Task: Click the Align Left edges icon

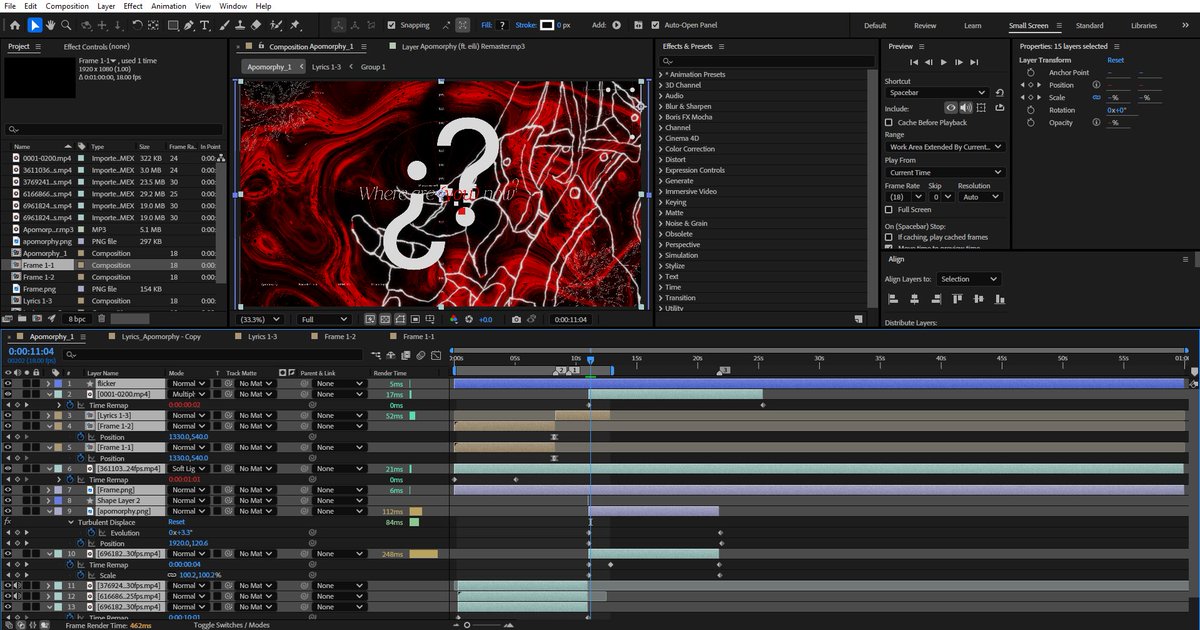Action: point(891,301)
